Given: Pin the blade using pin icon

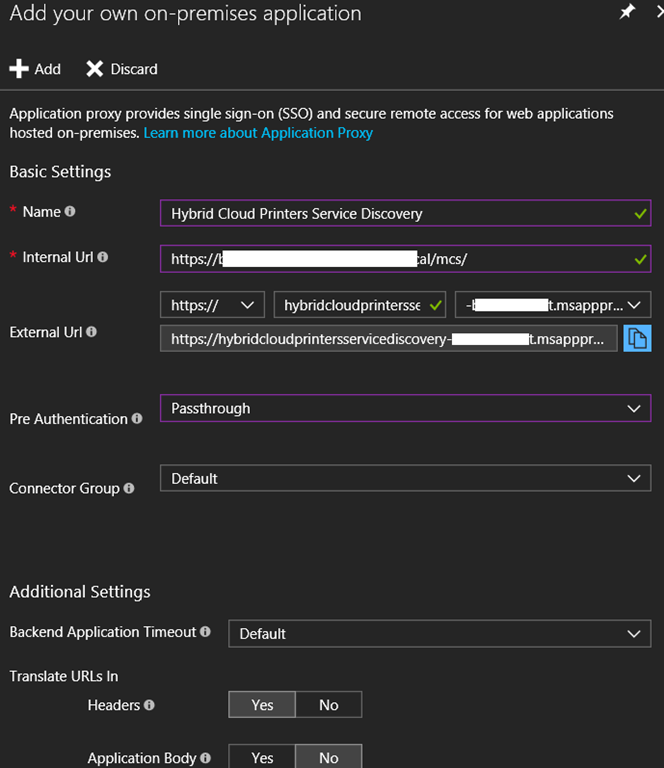Looking at the screenshot, I should tap(627, 13).
